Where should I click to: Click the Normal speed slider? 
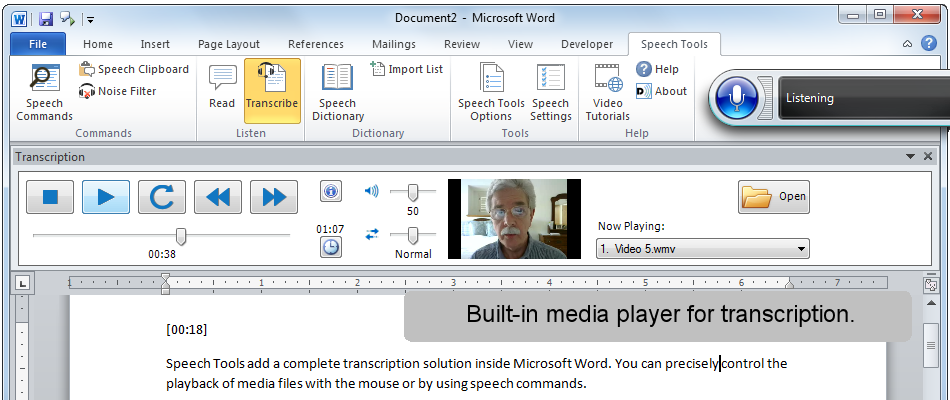pyautogui.click(x=413, y=235)
